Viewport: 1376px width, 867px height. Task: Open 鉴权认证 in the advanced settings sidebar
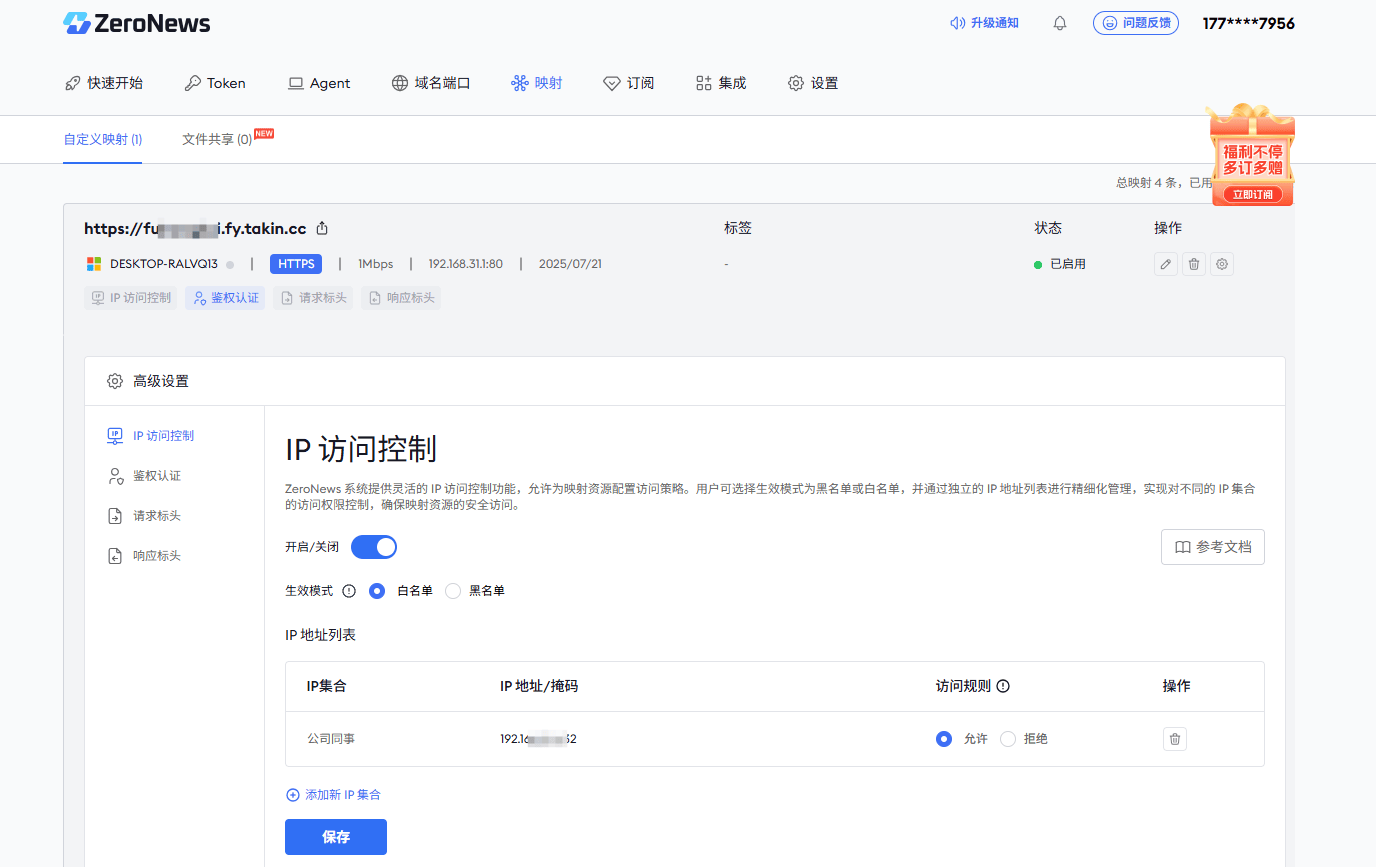point(156,476)
